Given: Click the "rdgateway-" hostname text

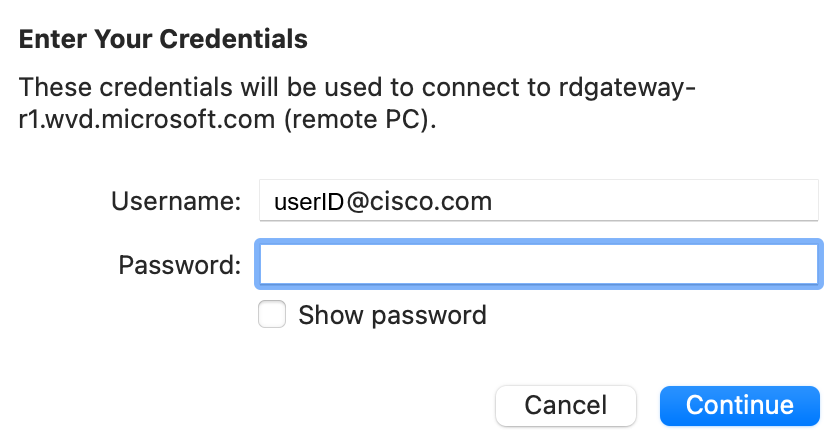Looking at the screenshot, I should (626, 88).
